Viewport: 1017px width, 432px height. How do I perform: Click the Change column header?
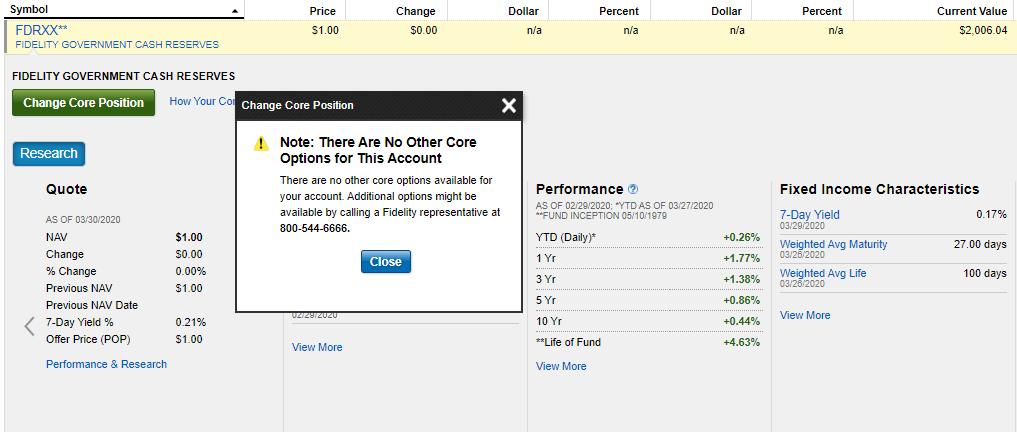415,11
